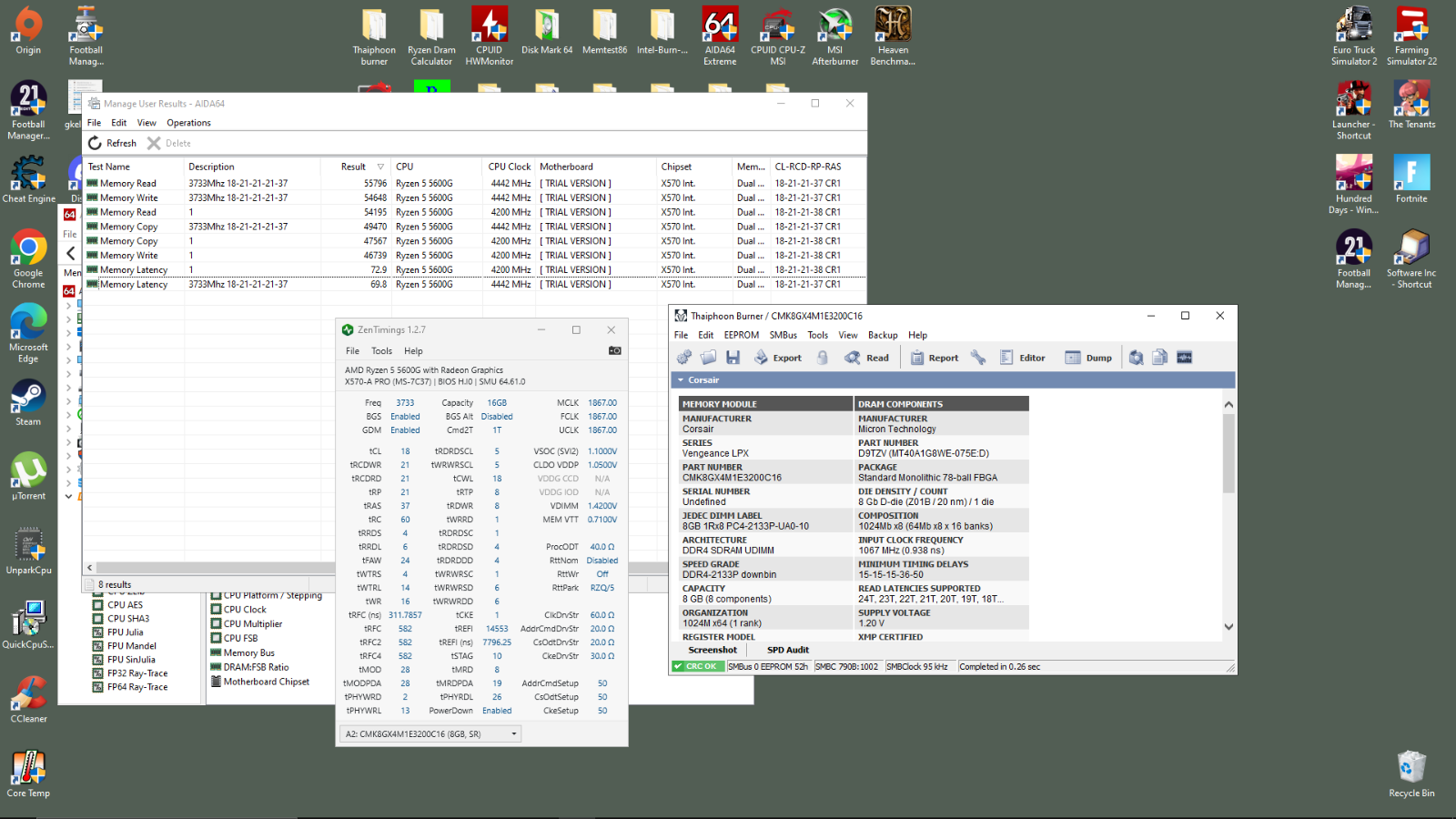The height and width of the screenshot is (819, 1456).
Task: Click the padlock icon in Thaiphoon toolbar
Action: click(x=823, y=358)
